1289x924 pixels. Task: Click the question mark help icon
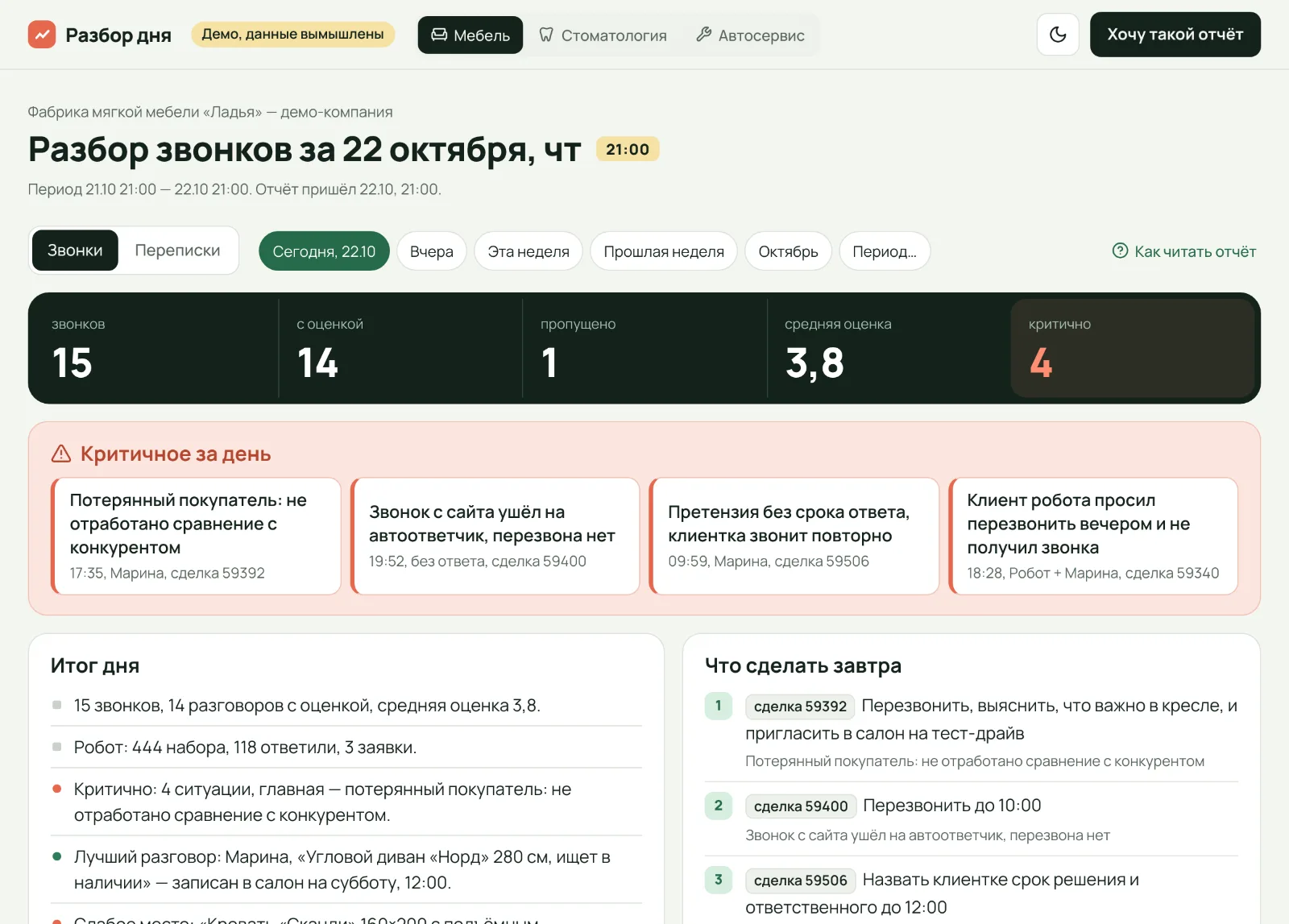[1120, 251]
